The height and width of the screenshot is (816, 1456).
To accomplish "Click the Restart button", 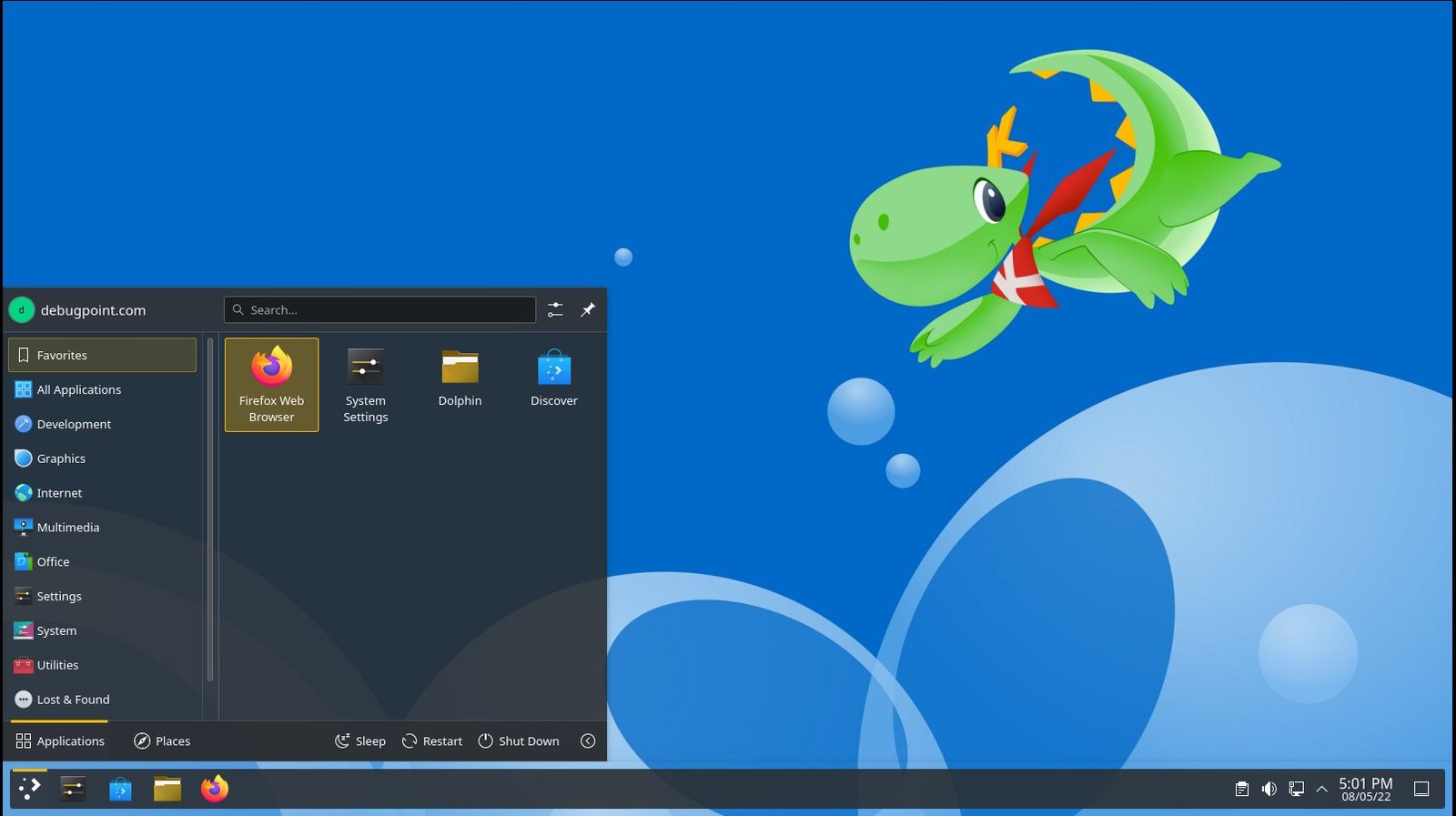I will point(432,740).
